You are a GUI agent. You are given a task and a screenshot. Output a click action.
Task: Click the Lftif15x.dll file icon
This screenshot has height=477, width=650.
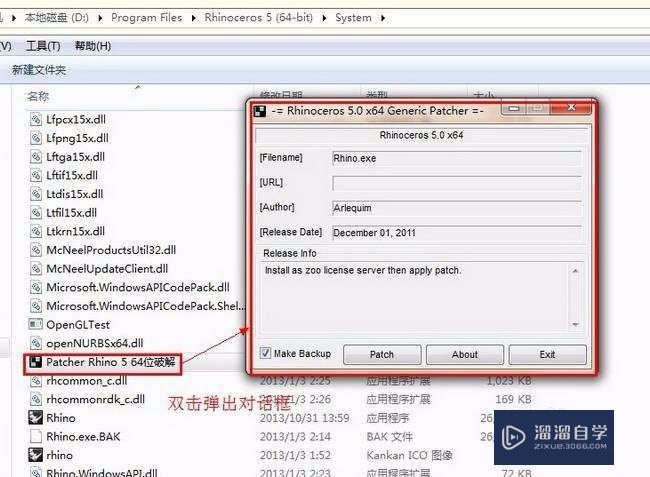[x=36, y=175]
